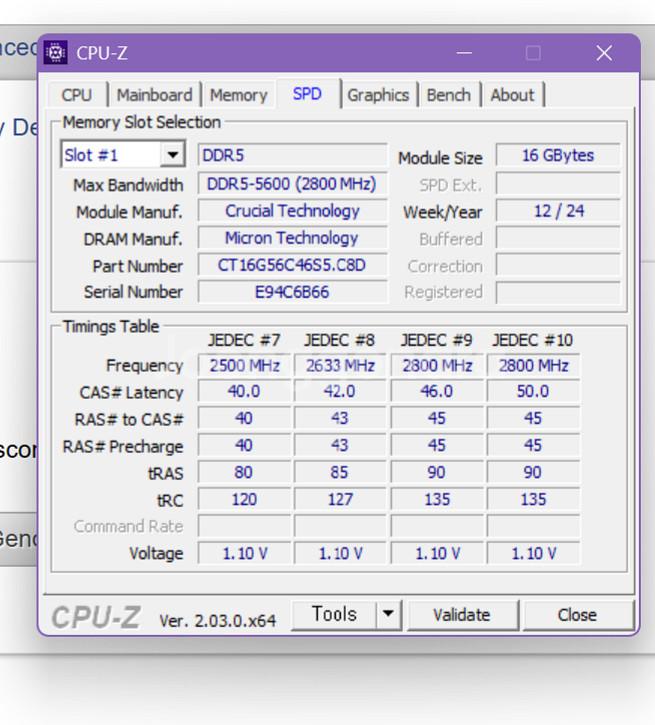Click the 2500 MHz frequency cell
Screen dimensions: 655x725
245,365
